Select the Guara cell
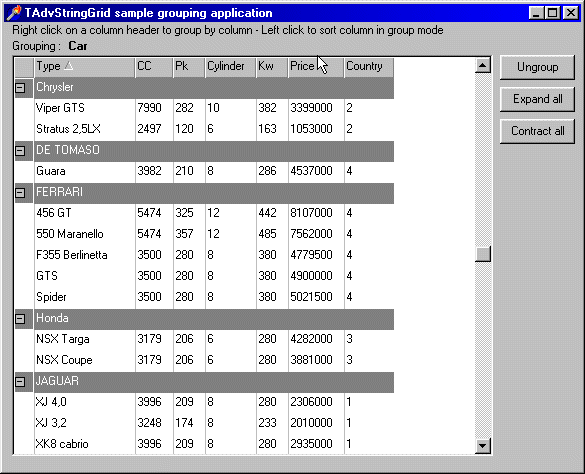 pos(84,172)
